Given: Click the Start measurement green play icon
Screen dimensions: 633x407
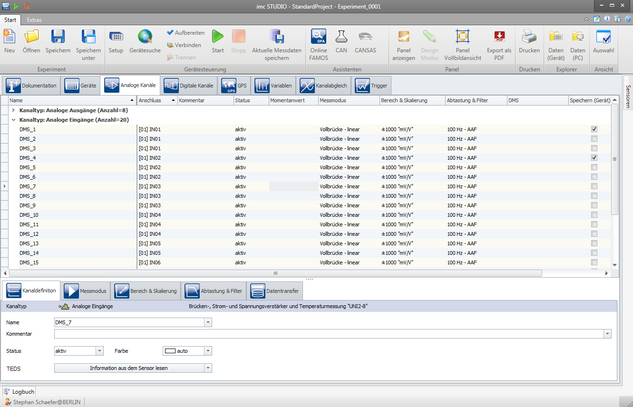Looking at the screenshot, I should coord(218,38).
